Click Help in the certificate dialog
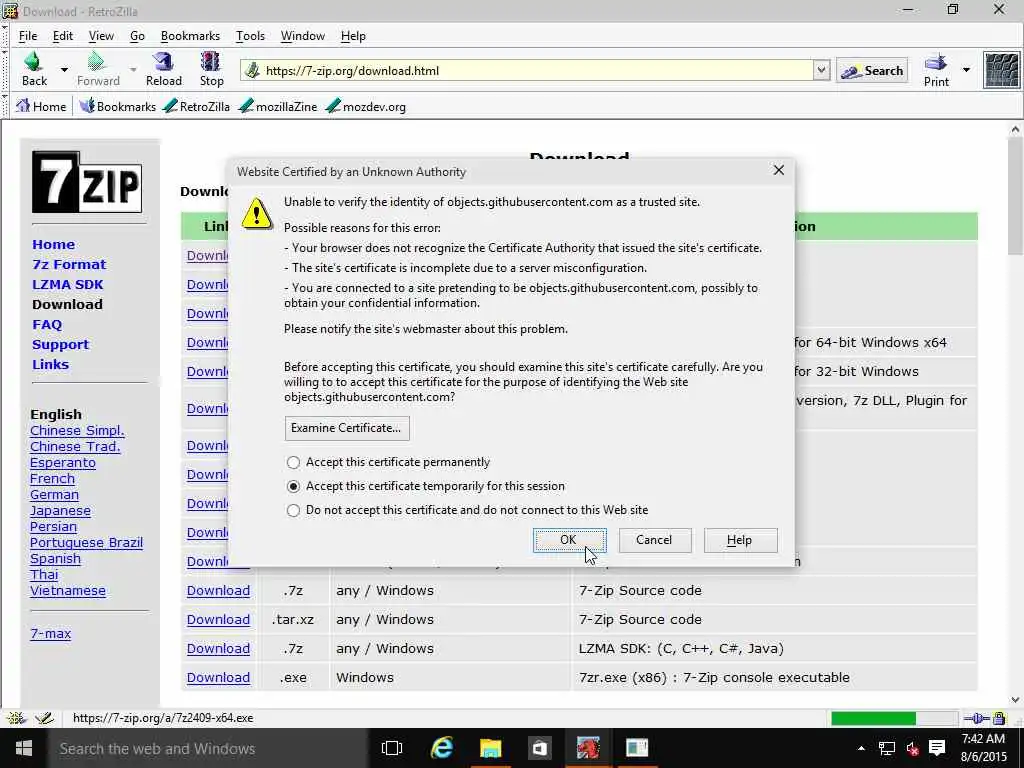 (740, 540)
